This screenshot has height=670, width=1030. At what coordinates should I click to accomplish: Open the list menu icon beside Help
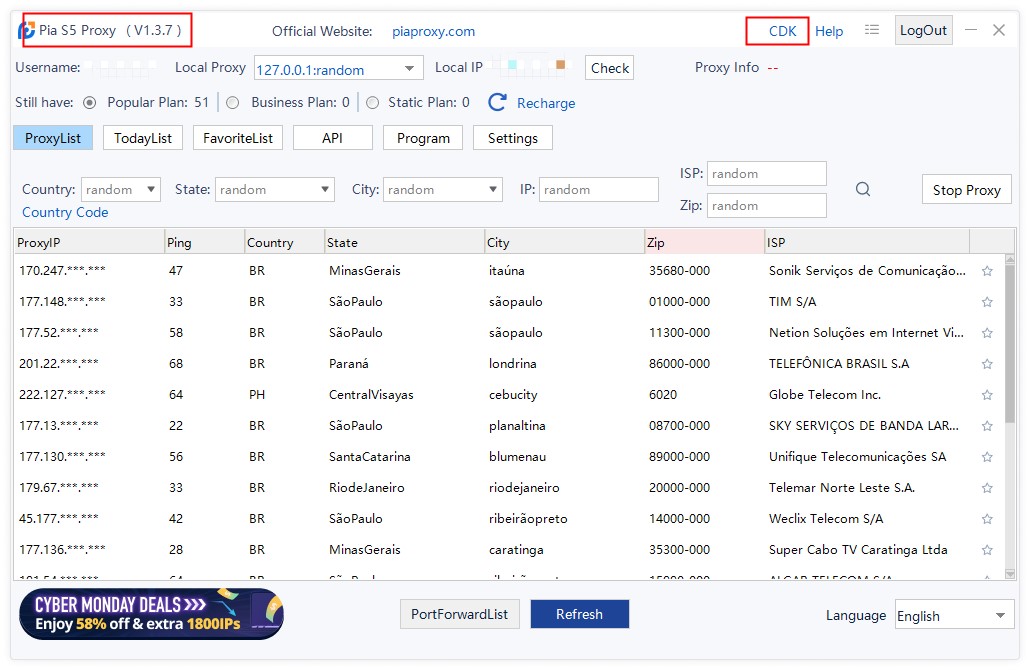pos(872,30)
